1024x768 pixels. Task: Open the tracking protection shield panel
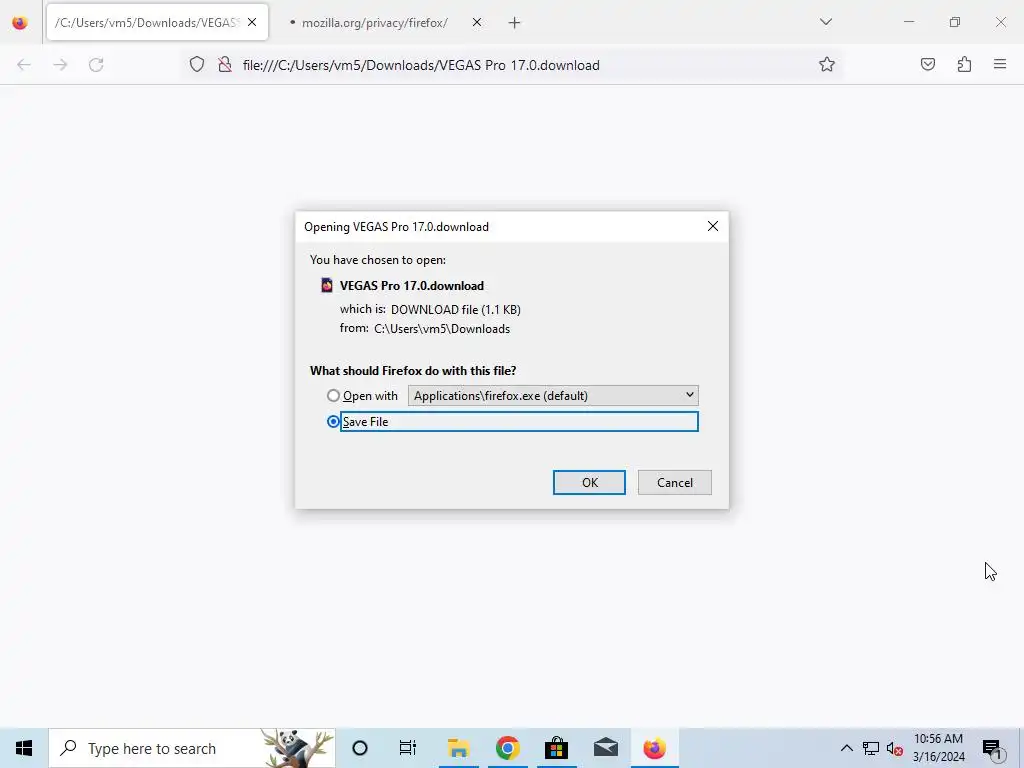[197, 65]
